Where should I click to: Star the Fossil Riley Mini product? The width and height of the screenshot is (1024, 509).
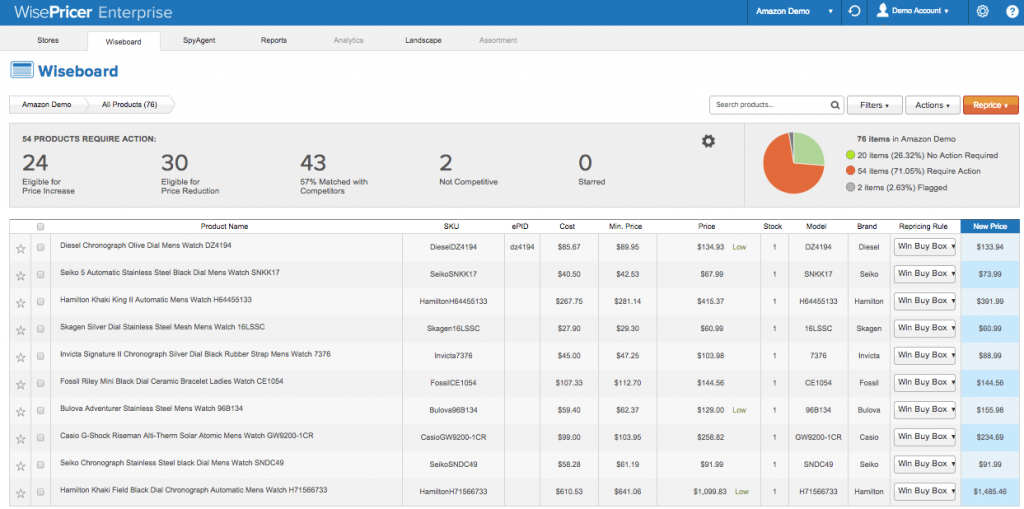click(20, 384)
